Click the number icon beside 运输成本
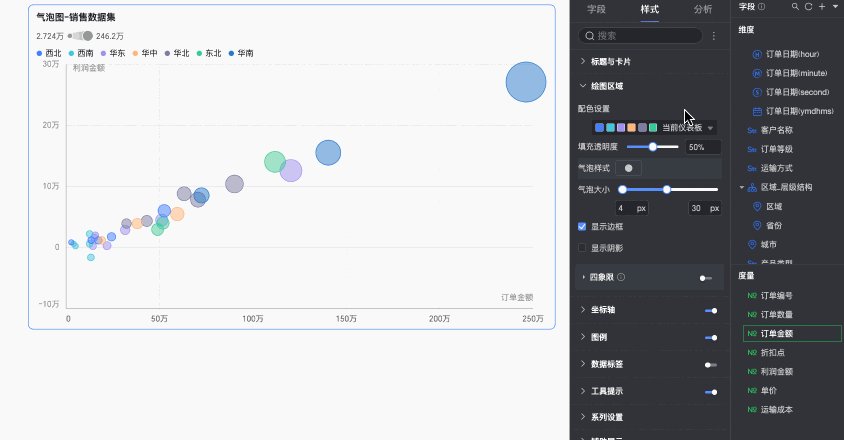The width and height of the screenshot is (844, 440). click(752, 410)
